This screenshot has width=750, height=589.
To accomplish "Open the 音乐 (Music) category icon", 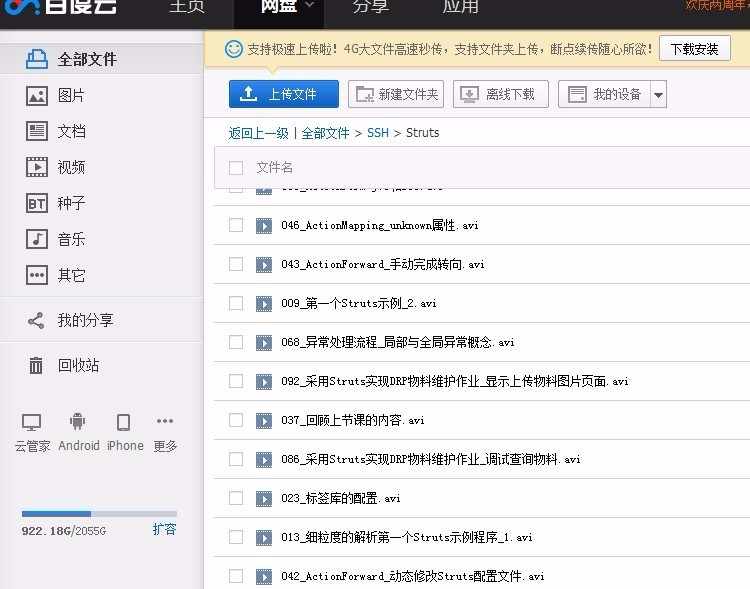I will 36,239.
